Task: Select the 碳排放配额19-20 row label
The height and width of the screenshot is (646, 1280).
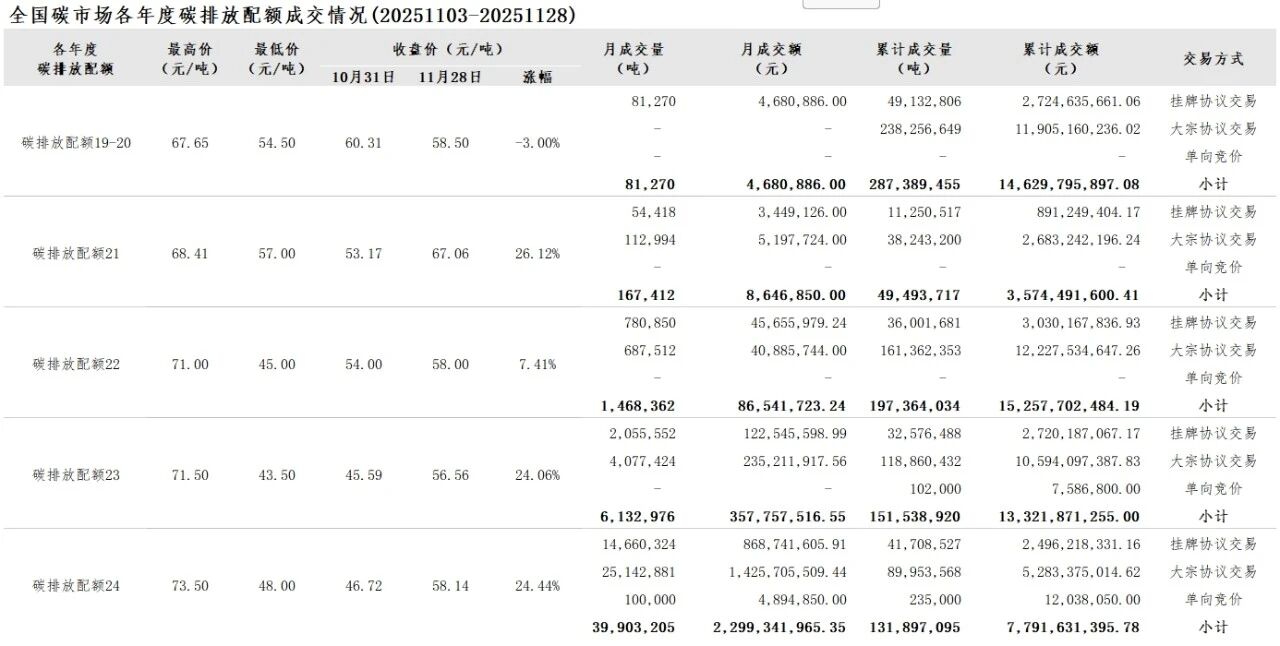Action: pos(76,143)
